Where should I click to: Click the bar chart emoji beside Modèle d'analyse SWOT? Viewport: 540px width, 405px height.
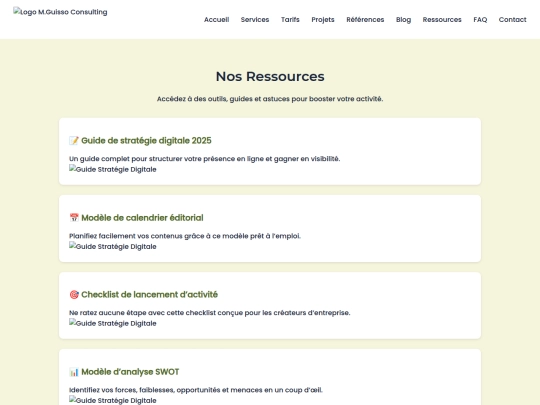74,372
